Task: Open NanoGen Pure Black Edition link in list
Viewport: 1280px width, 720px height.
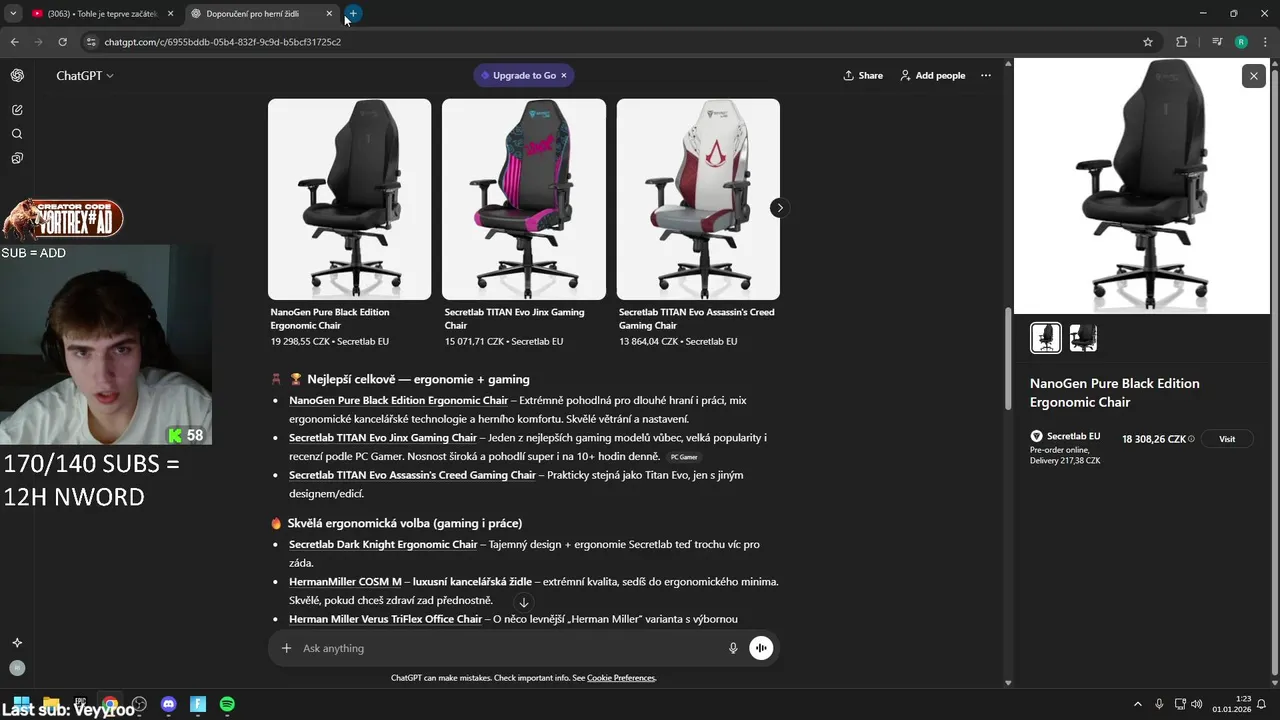Action: (398, 401)
